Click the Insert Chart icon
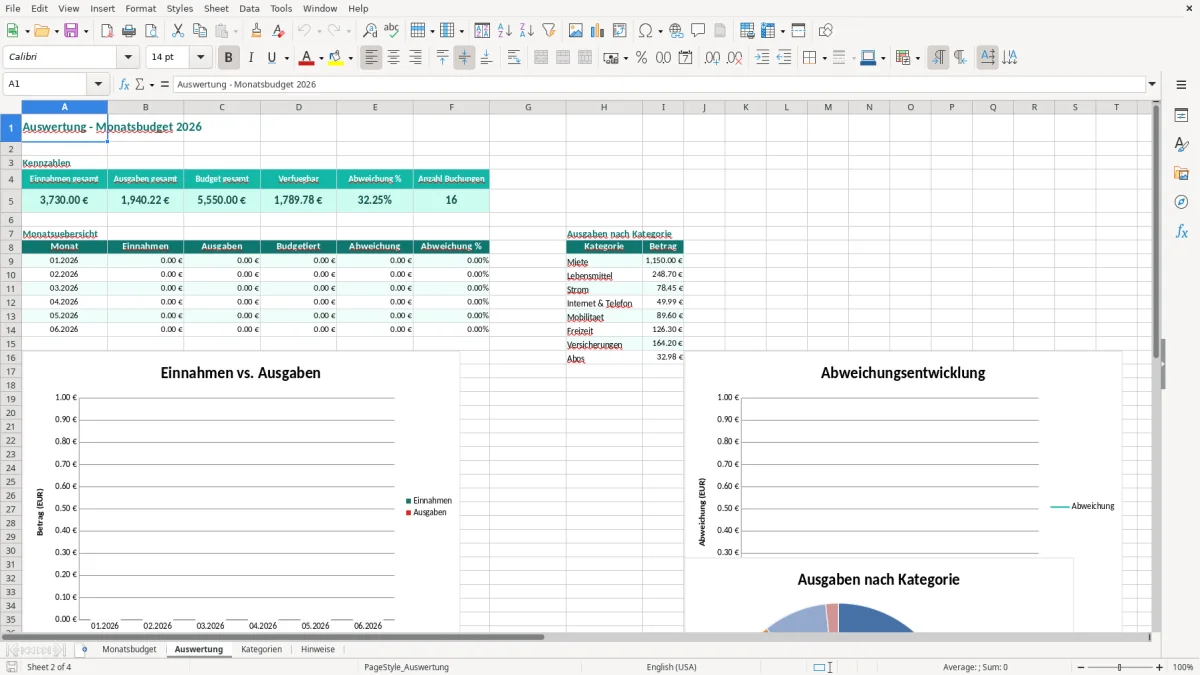This screenshot has width=1200, height=675. tap(598, 31)
